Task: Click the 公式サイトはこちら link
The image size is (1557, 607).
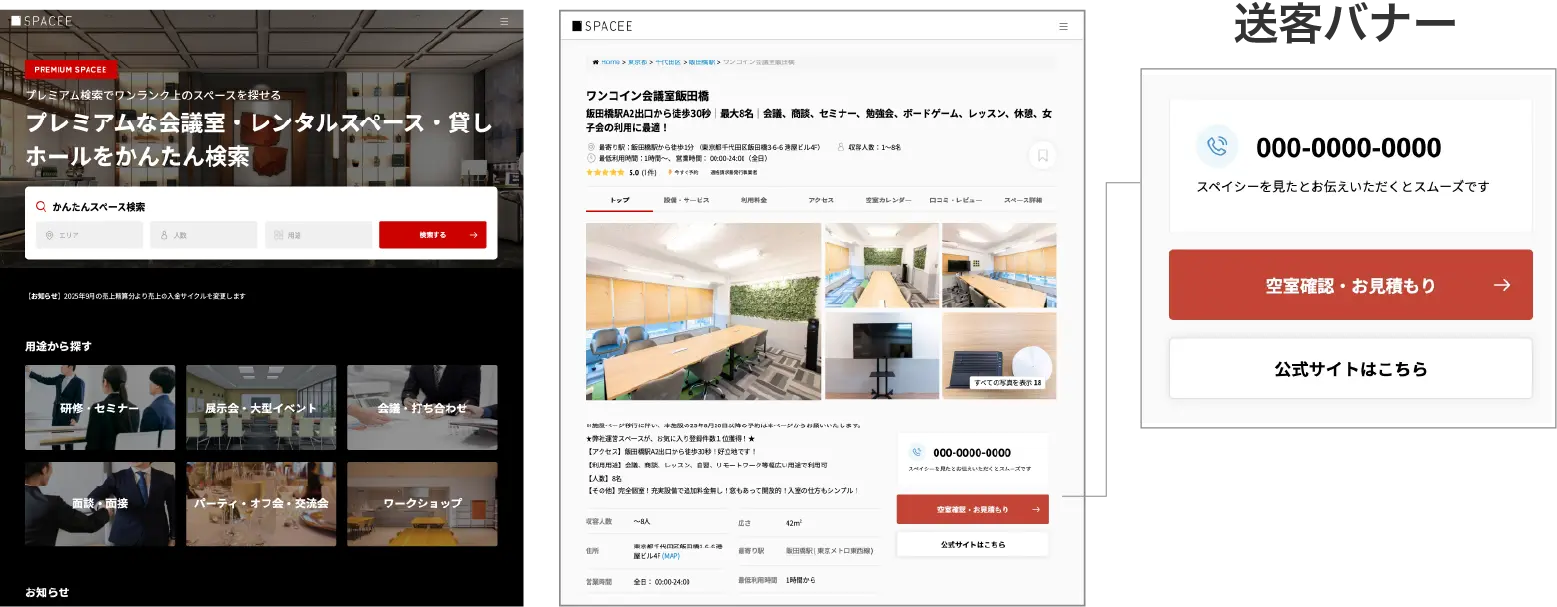Action: click(1350, 368)
